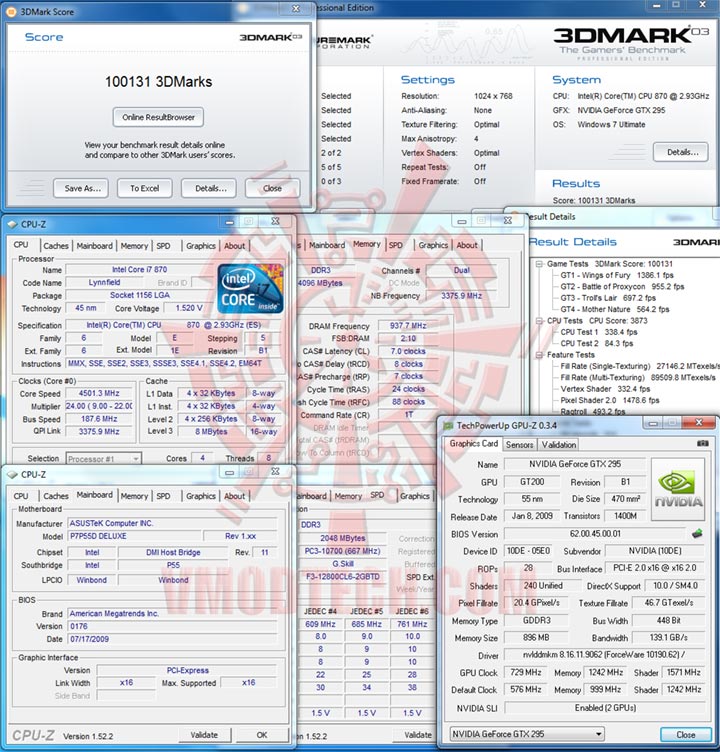Select CPU Test 2 result row
Viewport: 720px width, 752px height.
[597, 343]
